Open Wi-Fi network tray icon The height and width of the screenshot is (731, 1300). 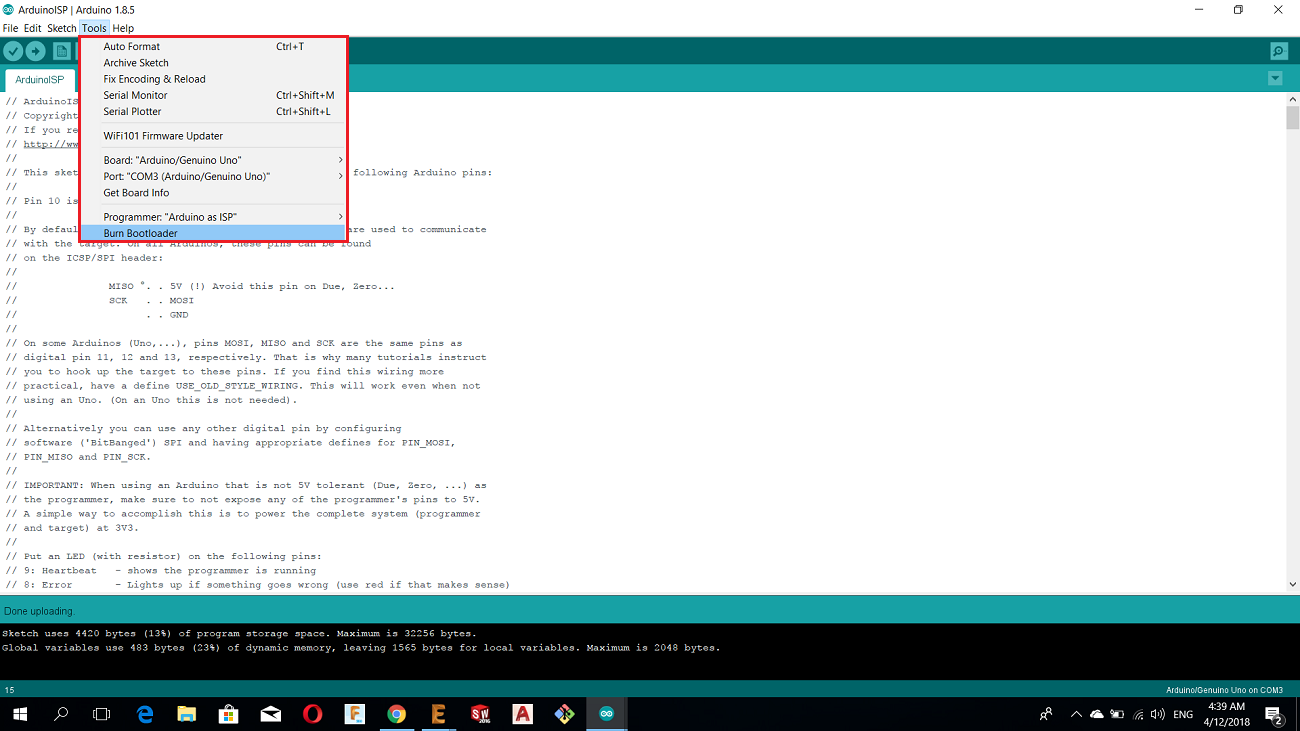point(1138,714)
